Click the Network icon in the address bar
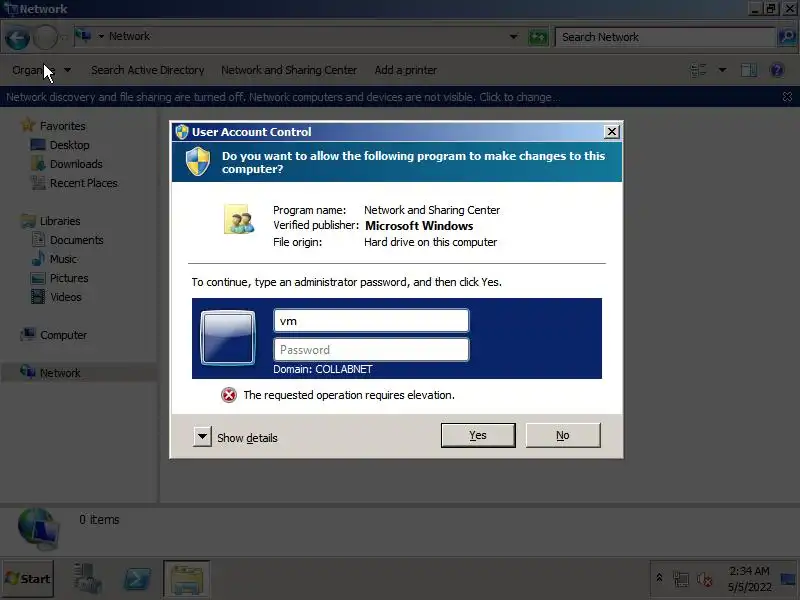Viewport: 800px width, 600px height. point(83,36)
